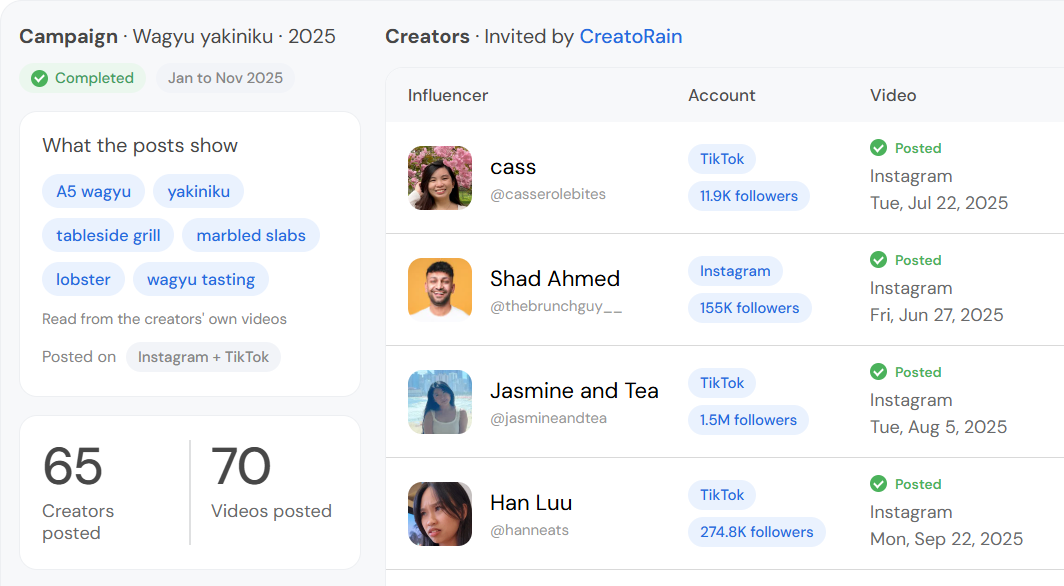
Task: Click the Completed status badge
Action: click(83, 78)
